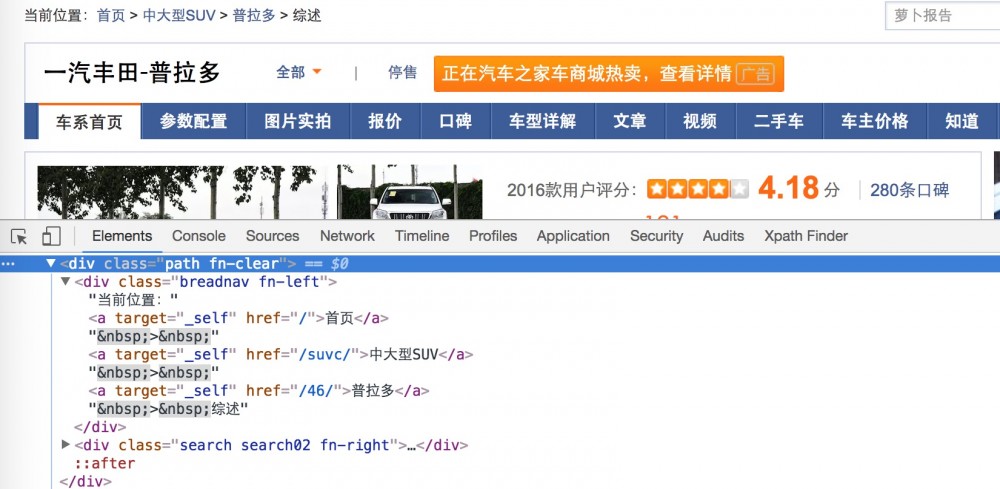Screen dimensions: 1000x489
Task: Go to the 文章 nav item
Action: pyautogui.click(x=630, y=121)
